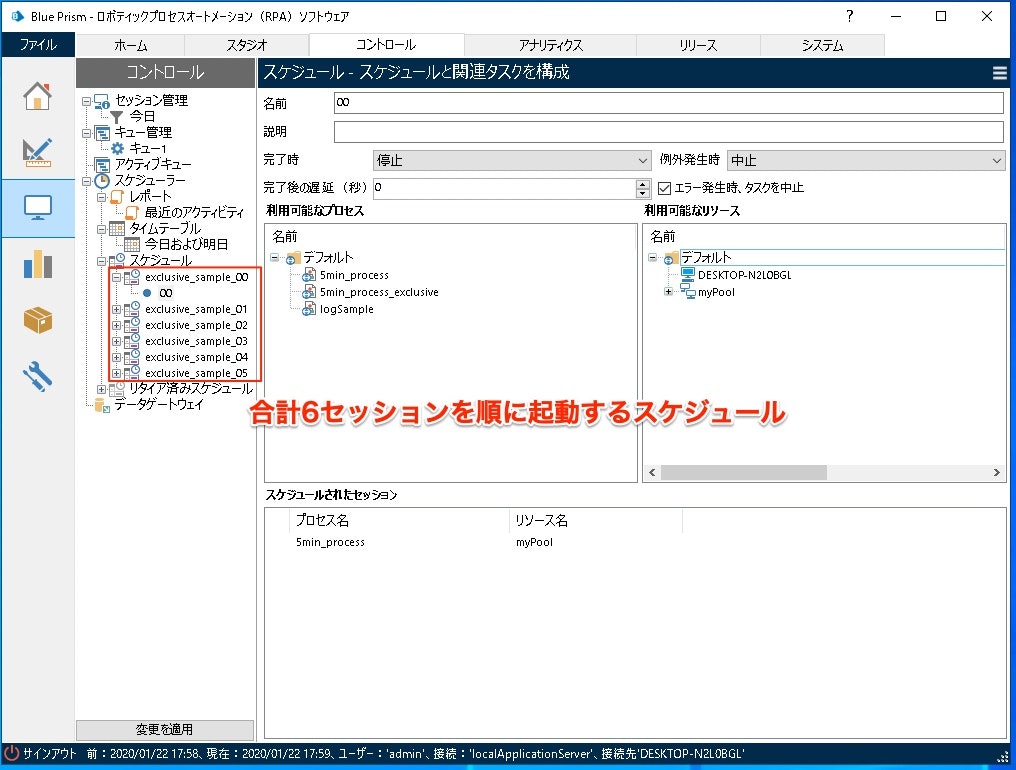1016x770 pixels.
Task: Click the resources scrollbar left arrow
Action: coord(652,472)
